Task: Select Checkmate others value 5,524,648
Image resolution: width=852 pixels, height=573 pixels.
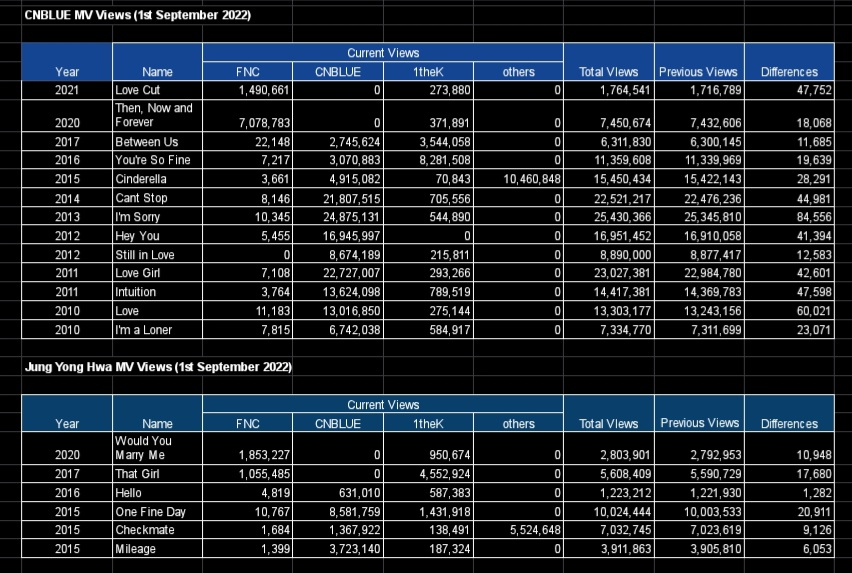Action: [518, 530]
